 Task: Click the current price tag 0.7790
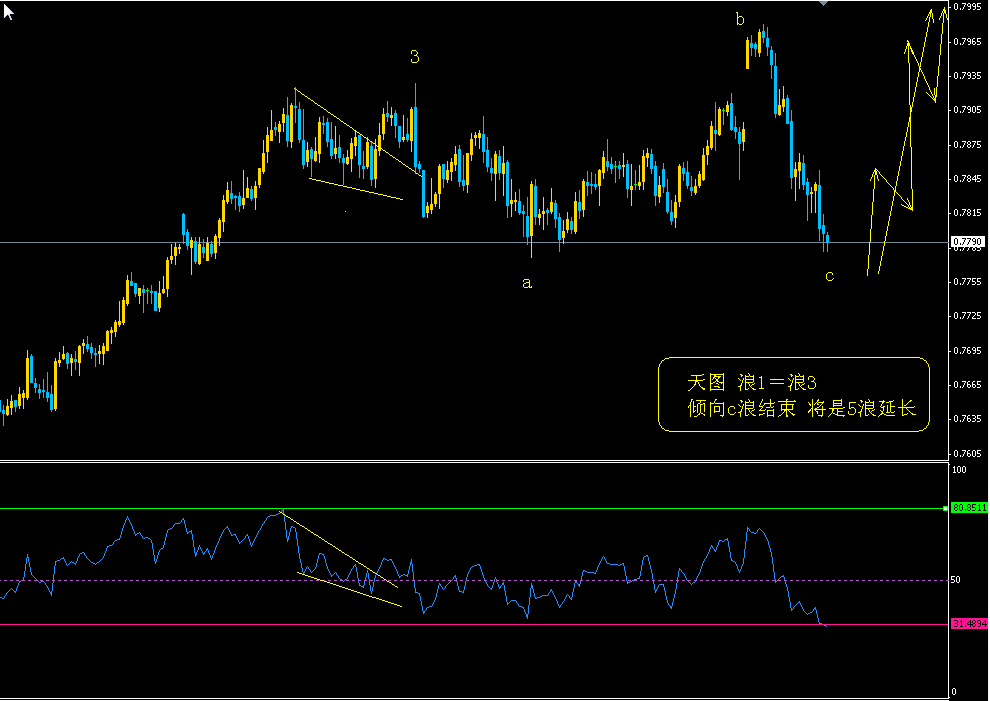click(x=969, y=241)
